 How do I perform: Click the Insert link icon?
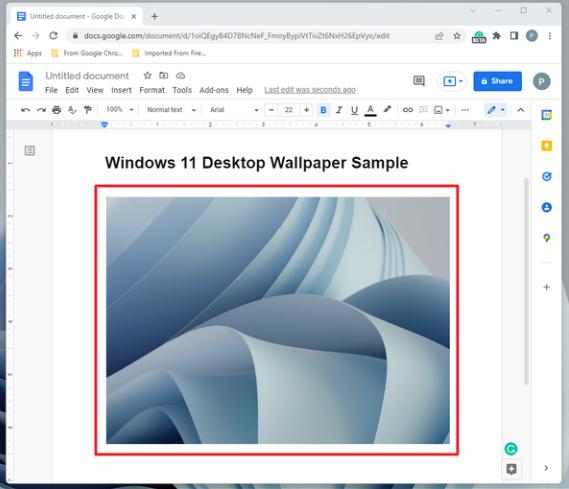408,110
